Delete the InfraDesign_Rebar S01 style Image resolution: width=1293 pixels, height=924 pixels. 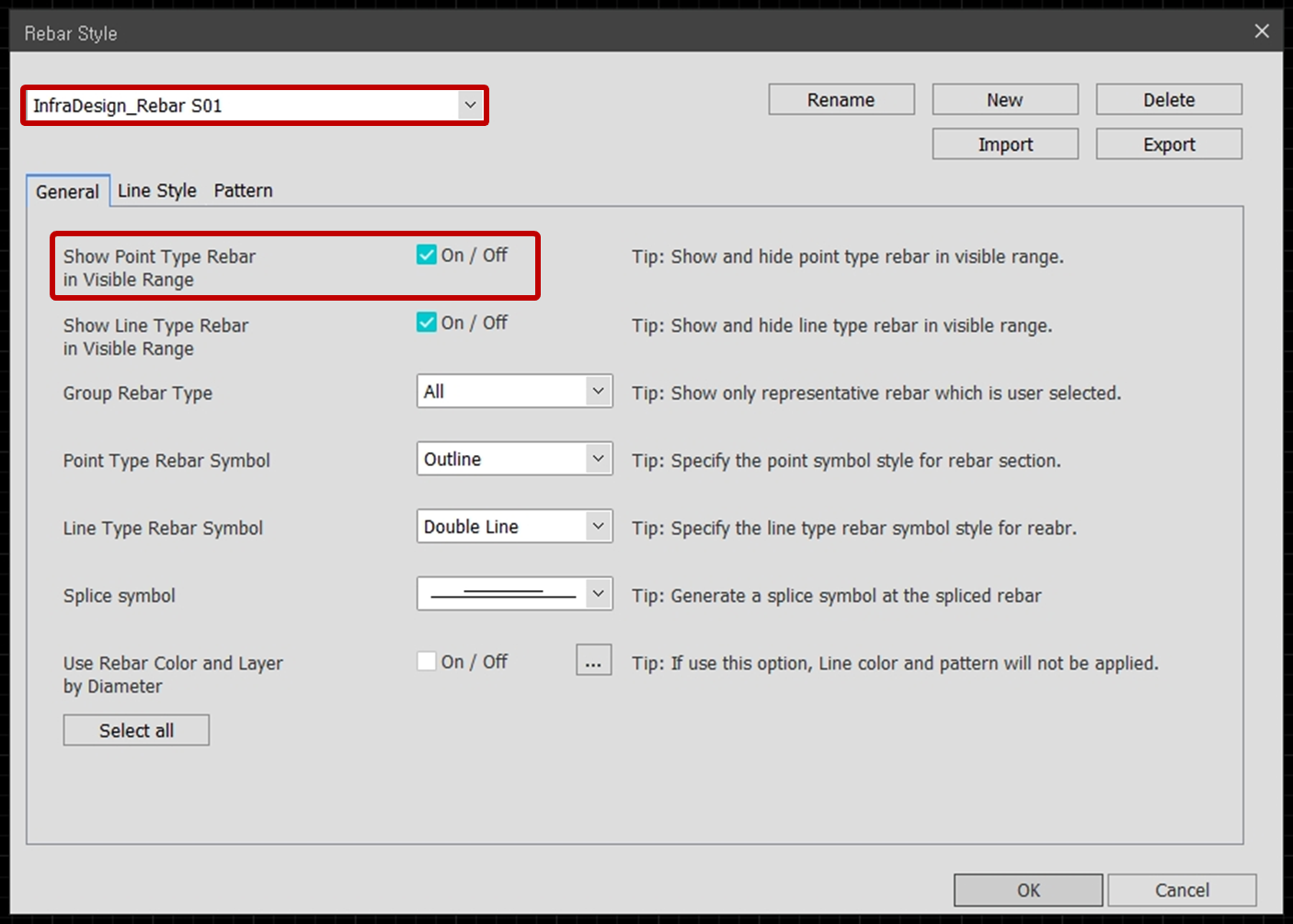1168,99
